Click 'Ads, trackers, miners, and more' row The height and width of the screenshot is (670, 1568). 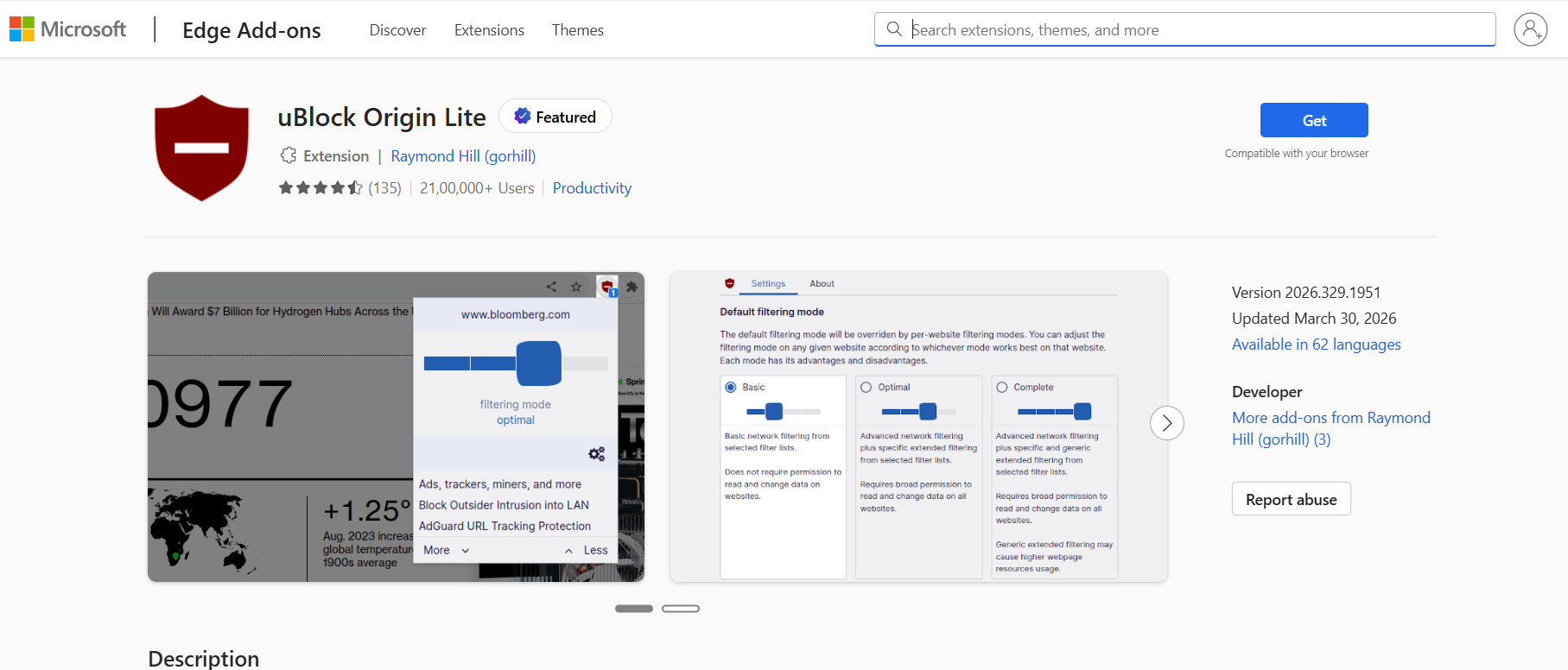500,484
